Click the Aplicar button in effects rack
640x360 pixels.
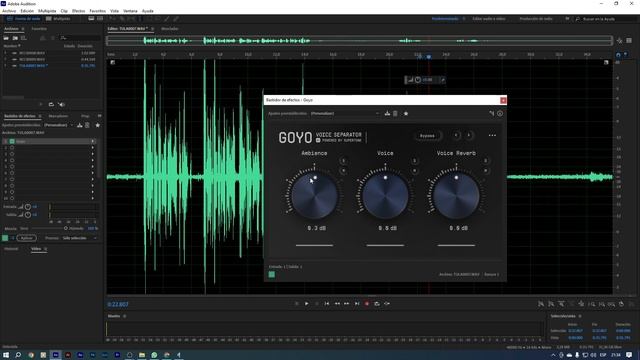point(27,238)
